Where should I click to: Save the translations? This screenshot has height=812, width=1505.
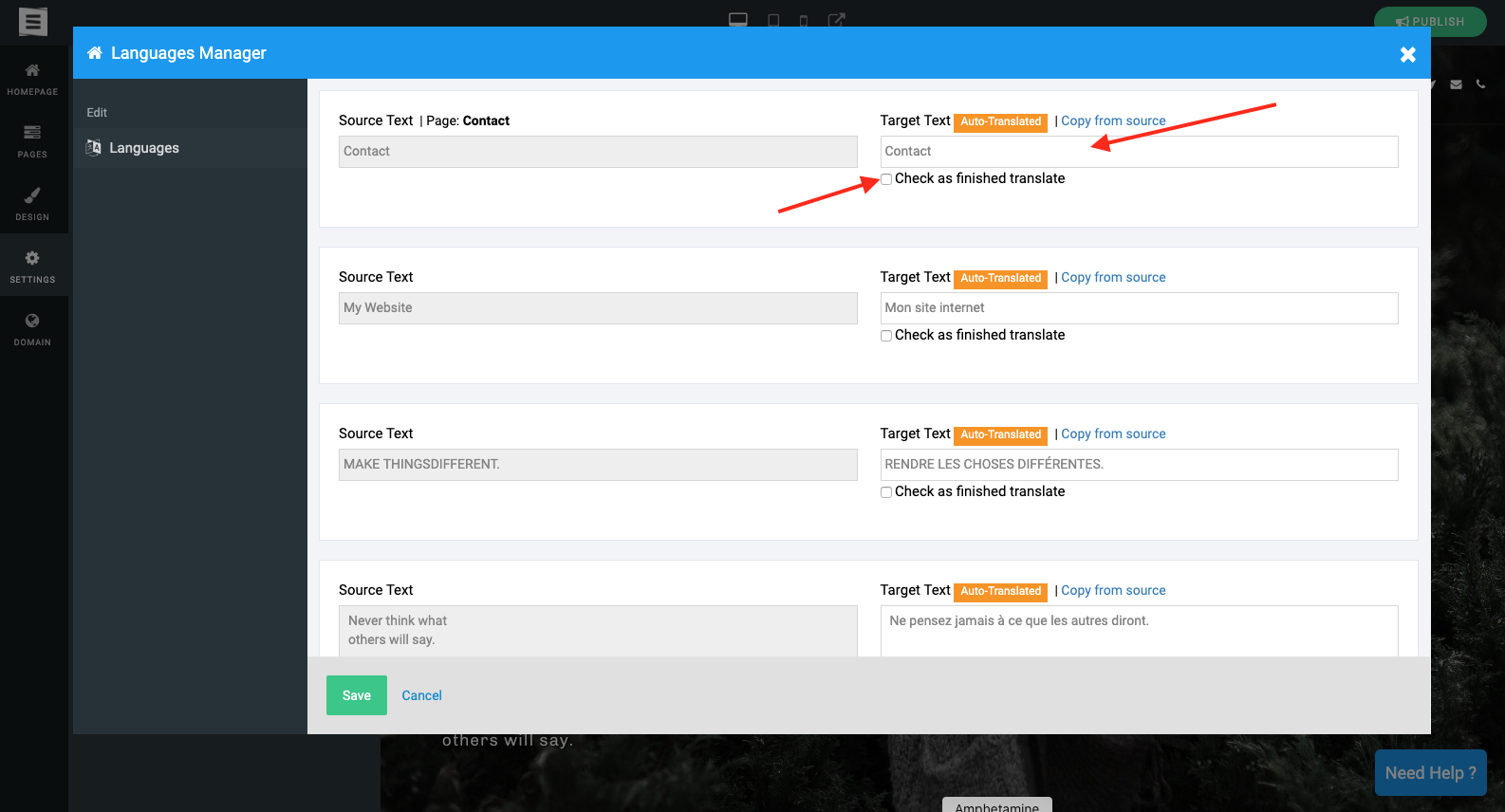pyautogui.click(x=357, y=695)
